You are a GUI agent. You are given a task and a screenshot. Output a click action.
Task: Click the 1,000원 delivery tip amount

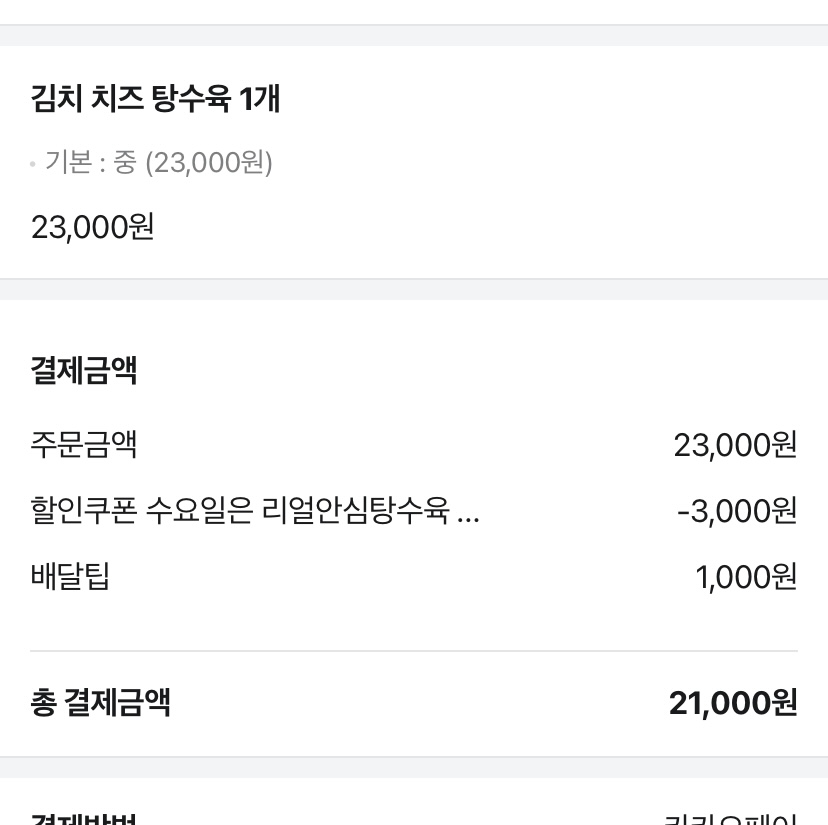746,577
